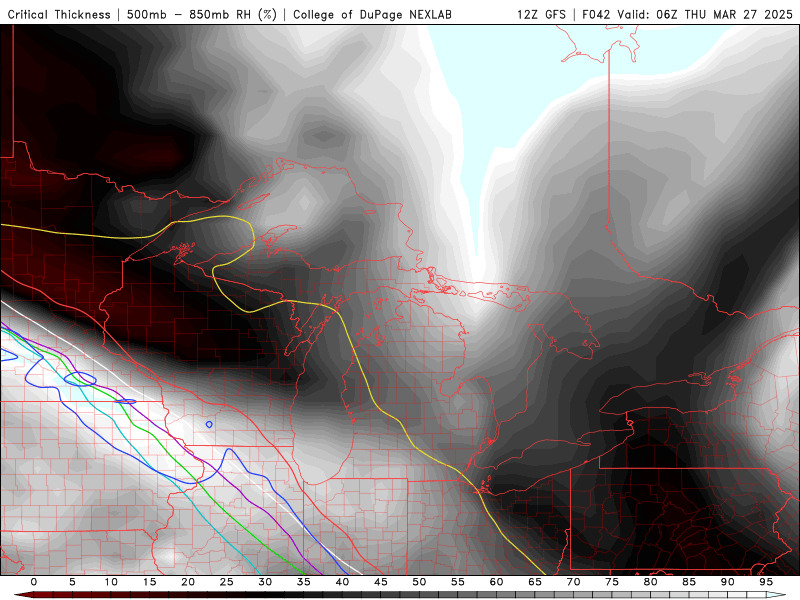Select legend label "85"
Image resolution: width=800 pixels, height=600 pixels.
[x=689, y=582]
